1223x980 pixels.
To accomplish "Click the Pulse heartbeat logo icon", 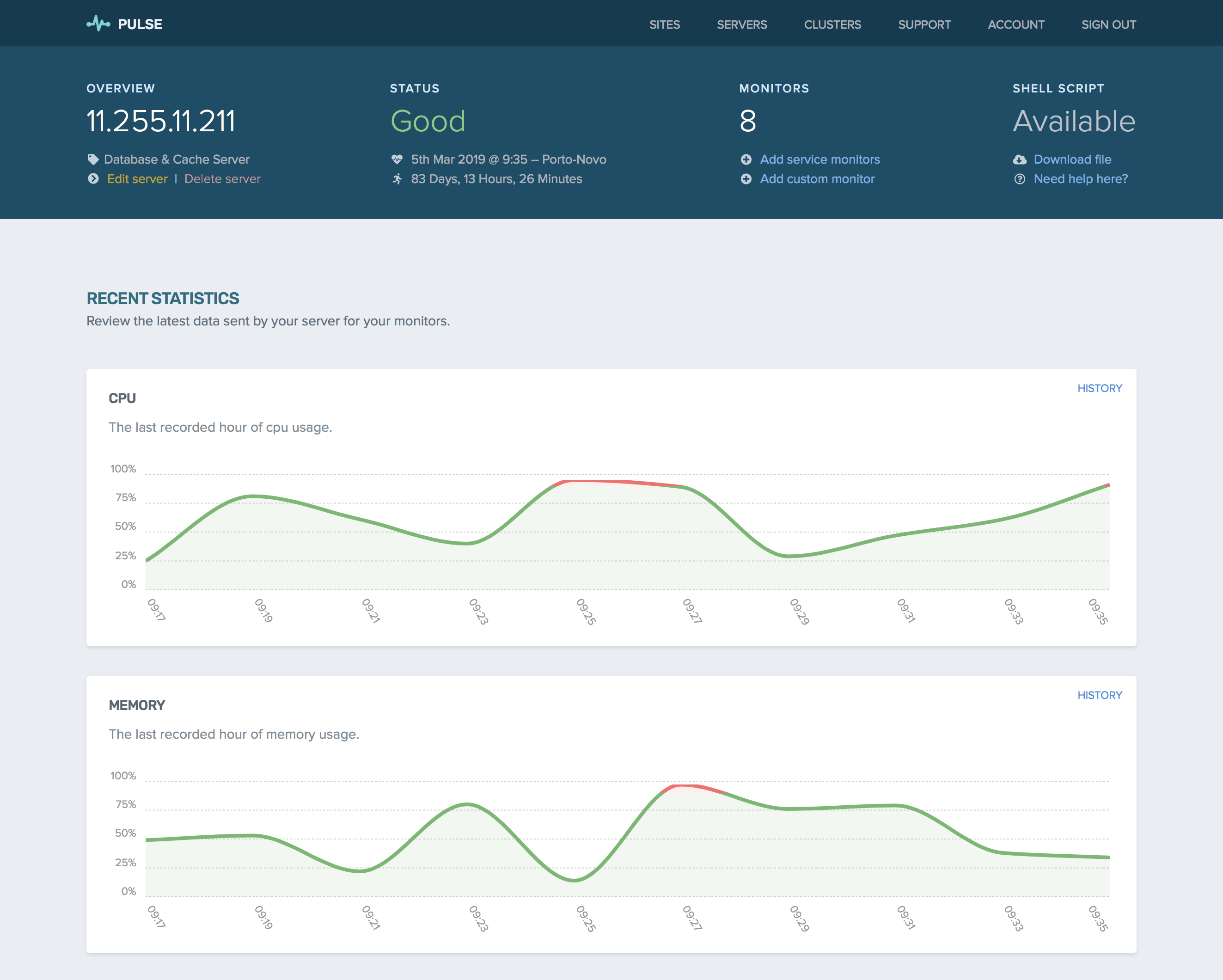I will pyautogui.click(x=98, y=24).
